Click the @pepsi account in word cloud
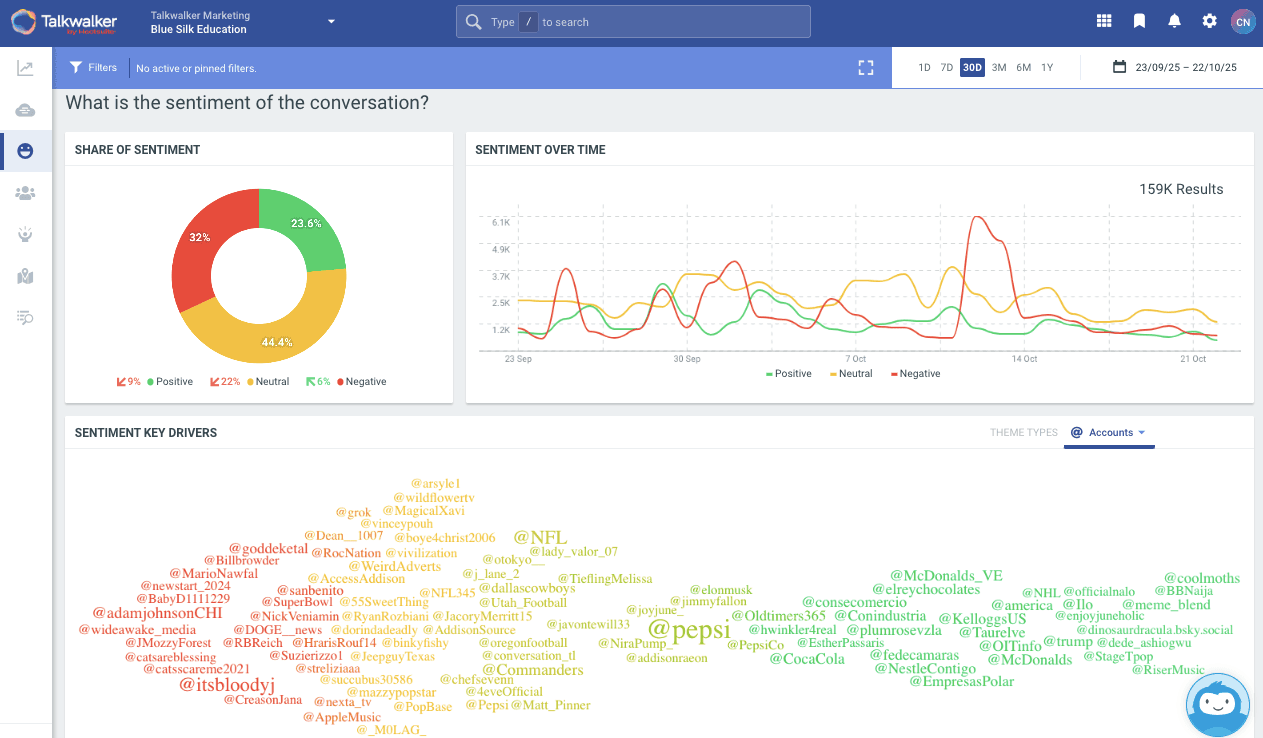Viewport: 1263px width, 738px height. (689, 629)
